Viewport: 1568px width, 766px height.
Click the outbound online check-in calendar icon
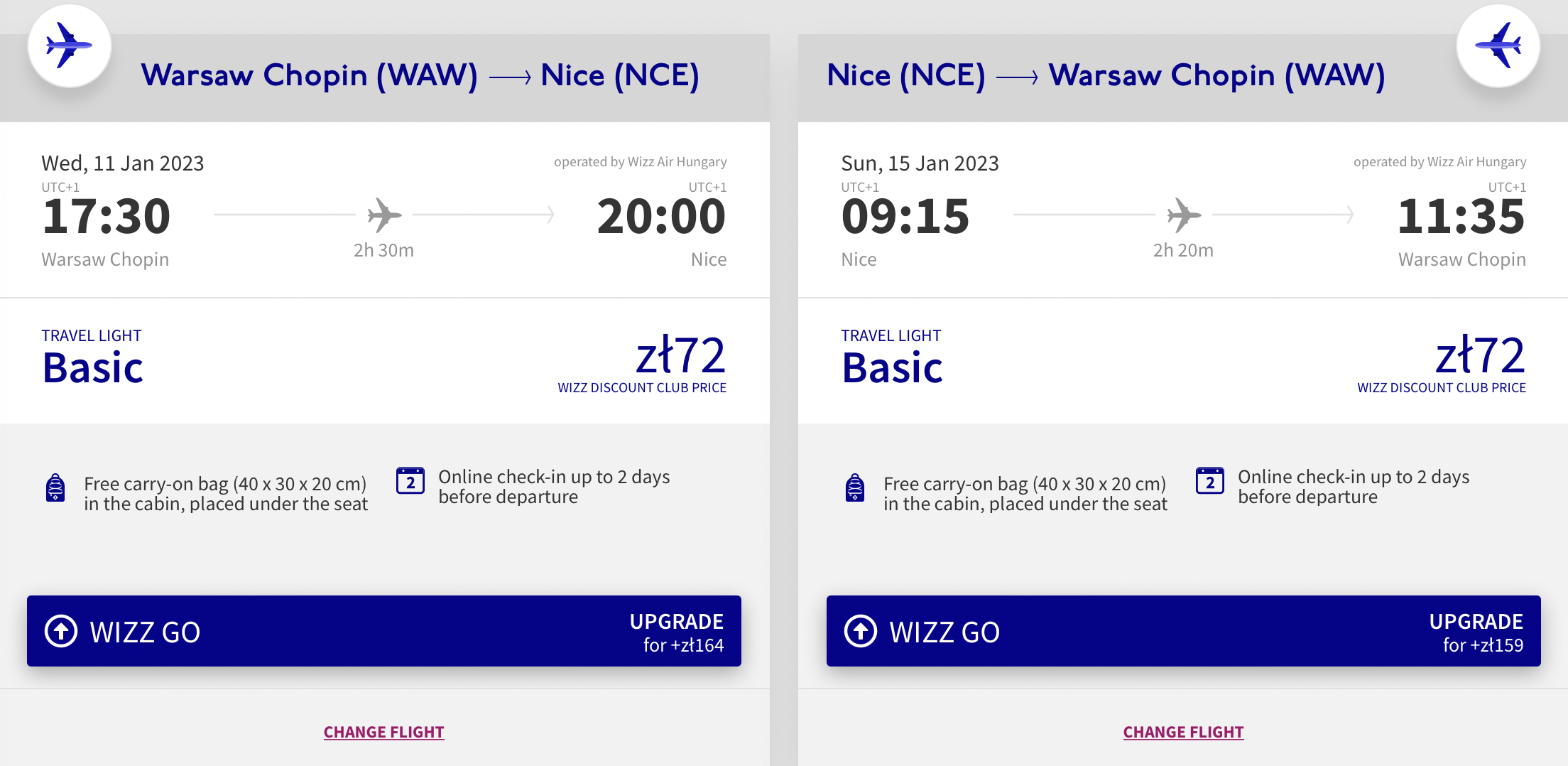click(x=410, y=481)
